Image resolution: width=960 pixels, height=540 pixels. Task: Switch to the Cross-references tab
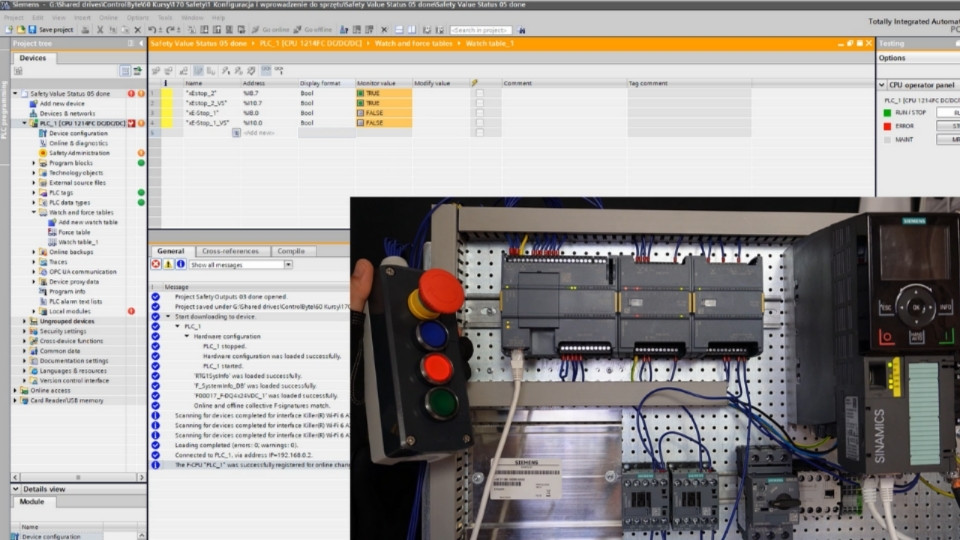coord(230,251)
